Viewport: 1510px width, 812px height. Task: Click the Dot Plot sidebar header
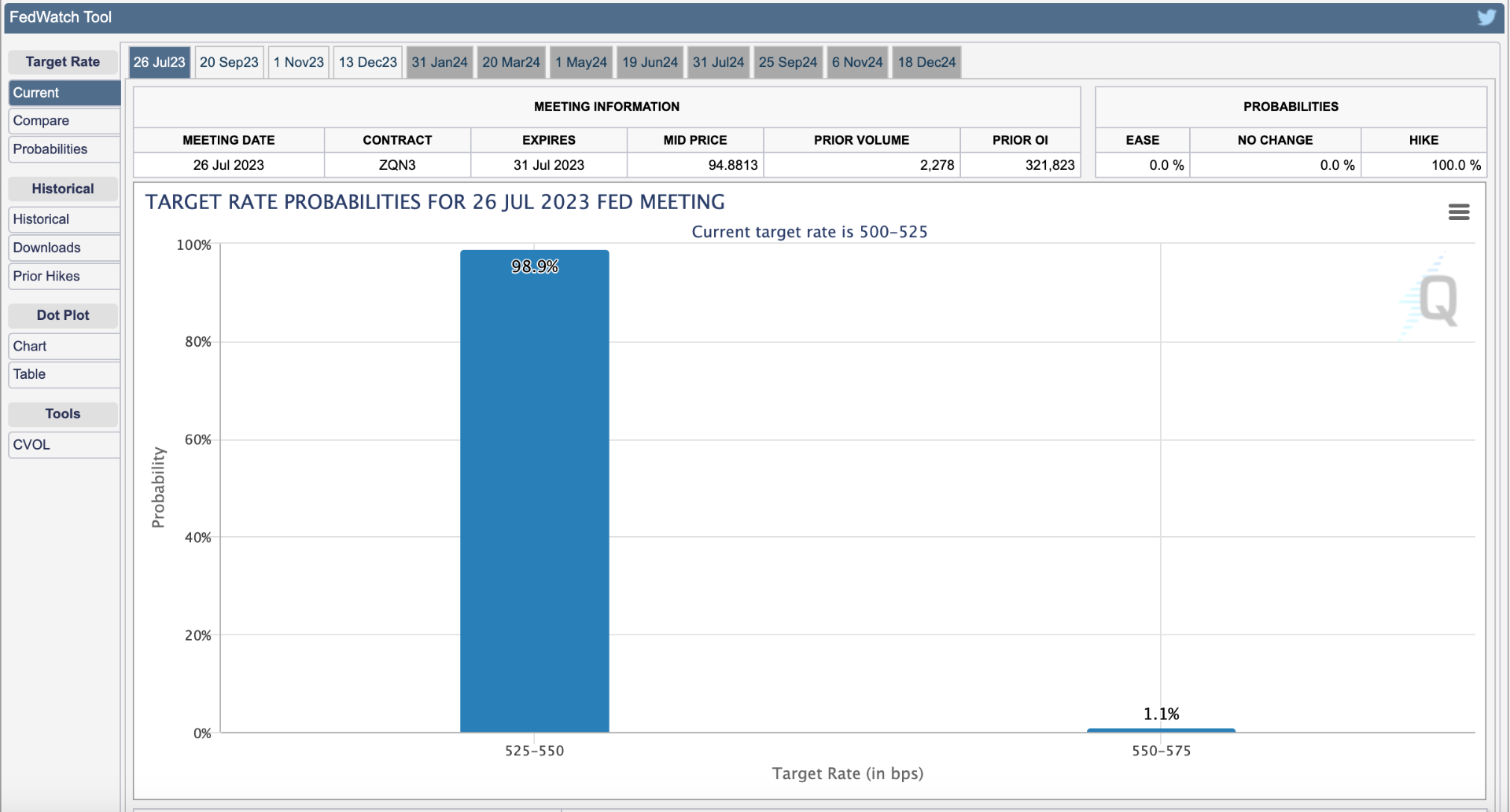click(x=63, y=315)
